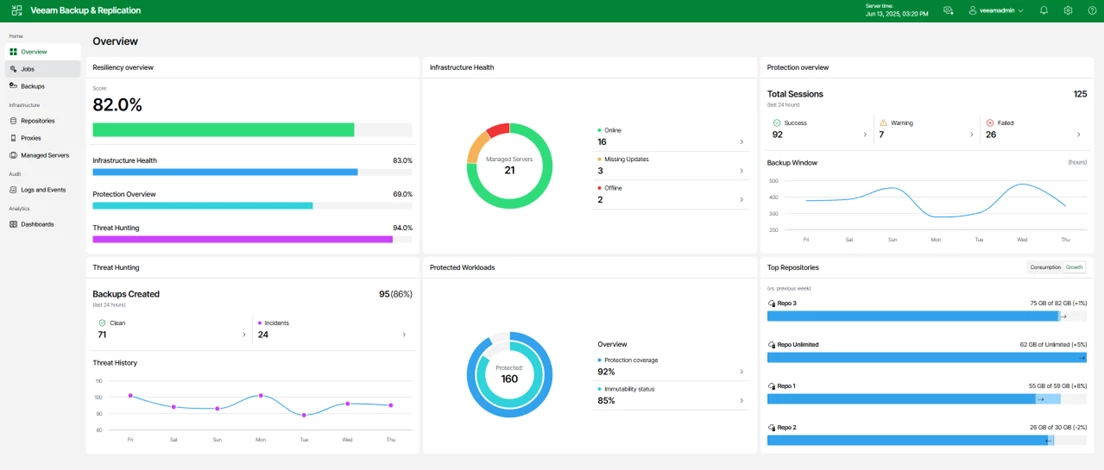Click the Total Sessions count '125'
Screen dimensions: 1104x470
click(x=1080, y=94)
